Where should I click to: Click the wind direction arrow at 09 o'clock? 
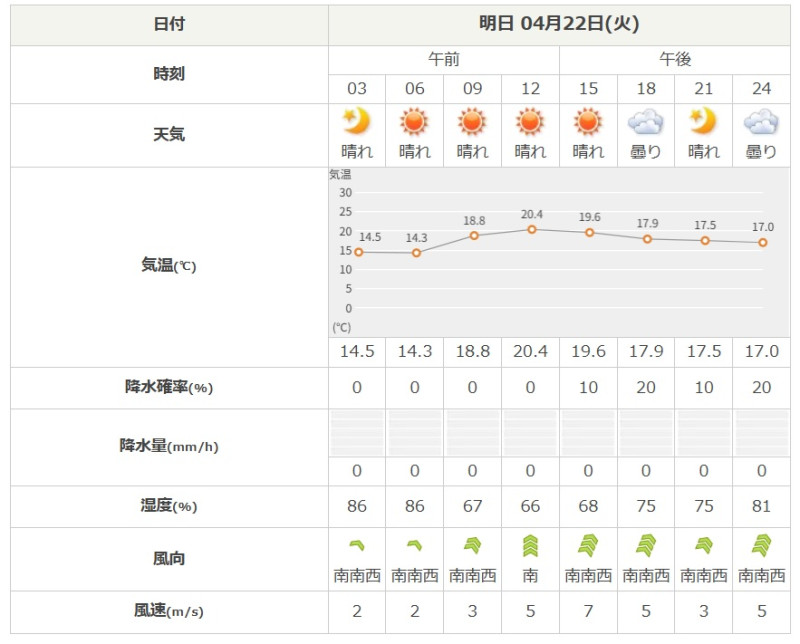point(472,545)
